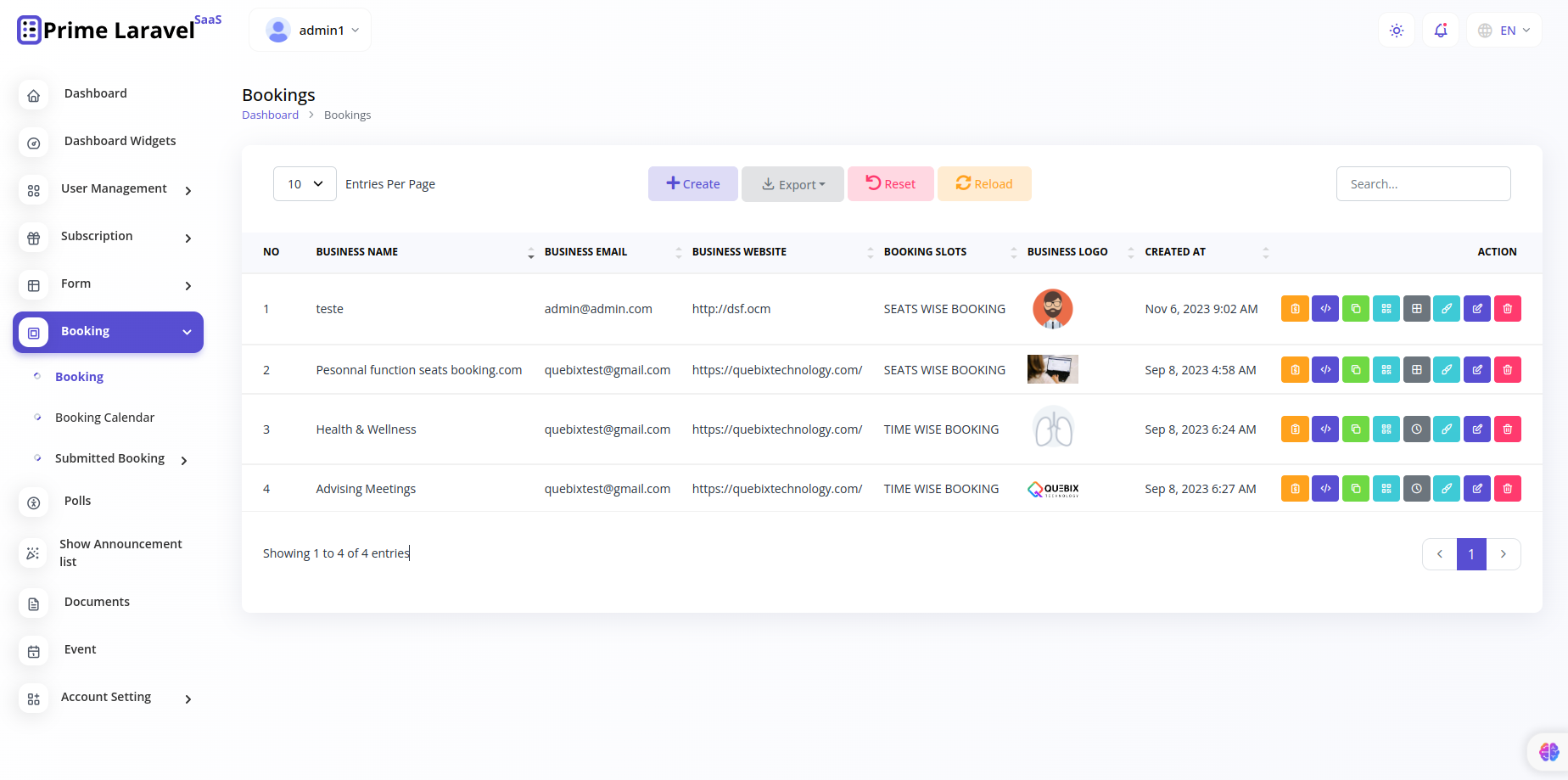Click the Create button
1568x780 pixels.
tap(692, 183)
